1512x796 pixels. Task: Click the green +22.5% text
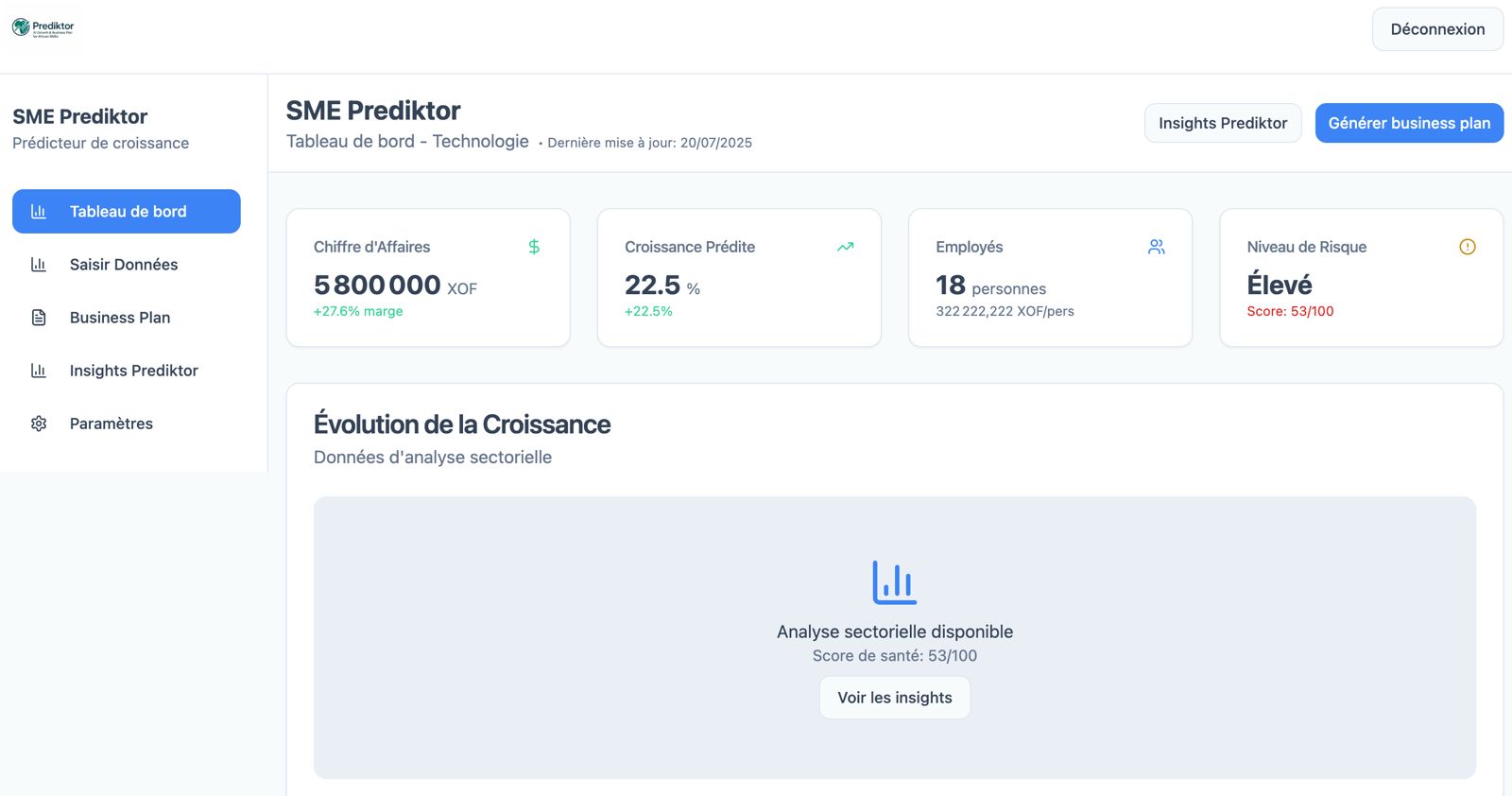pyautogui.click(x=648, y=311)
